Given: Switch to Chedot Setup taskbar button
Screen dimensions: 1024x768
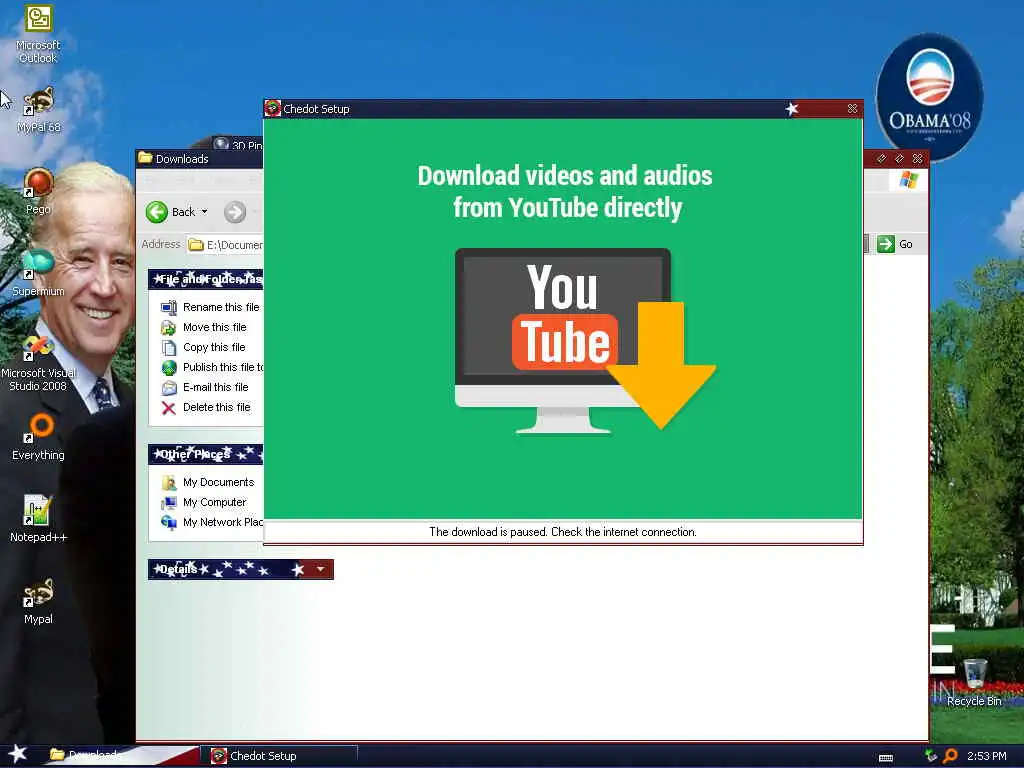Looking at the screenshot, I should [281, 756].
